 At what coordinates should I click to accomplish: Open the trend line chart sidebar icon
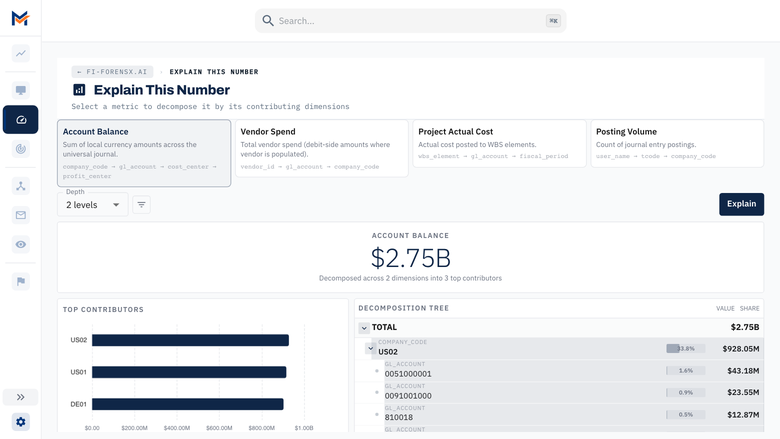tap(20, 53)
